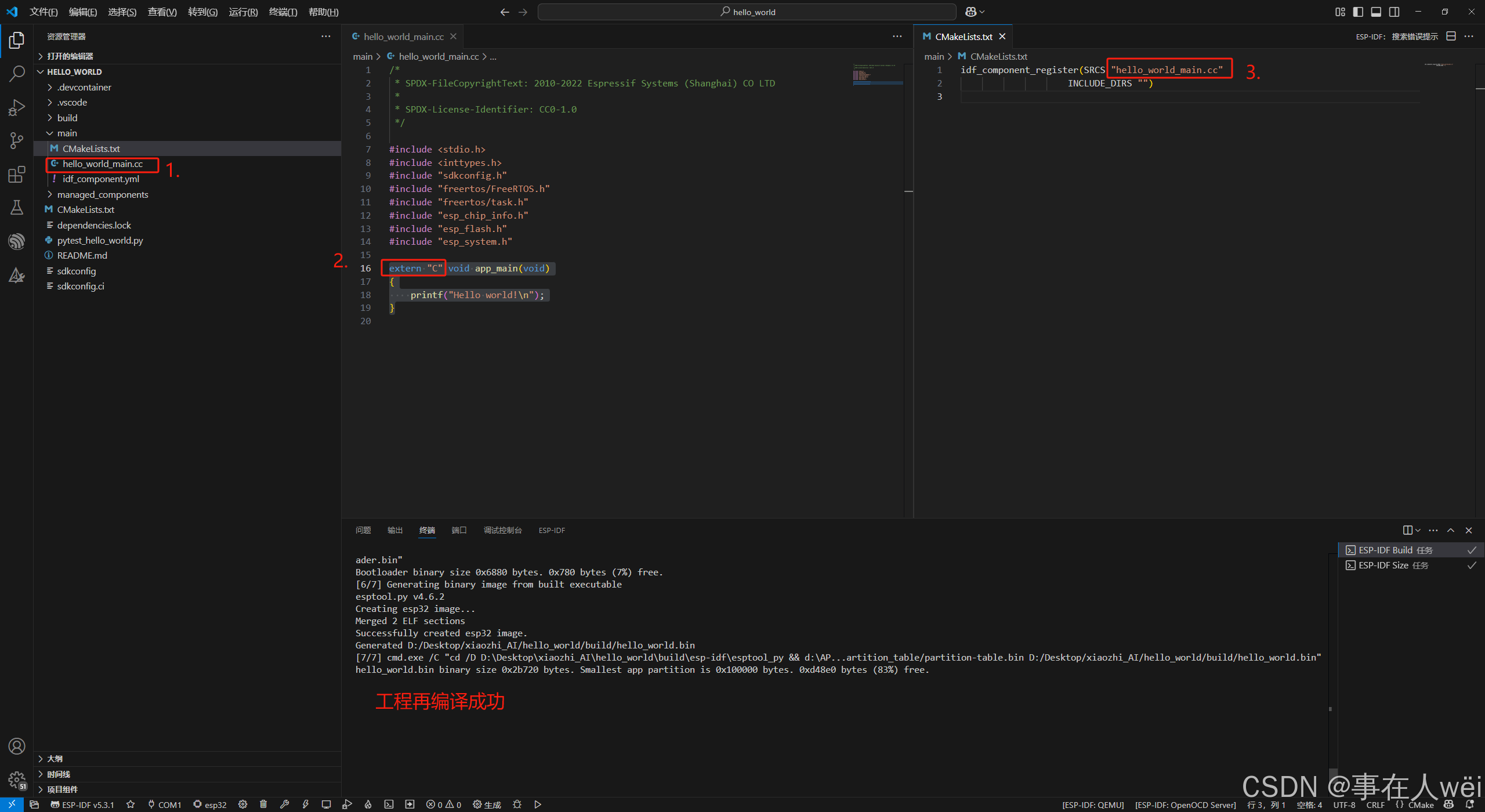Open the 终端(T) menu
This screenshot has width=1485, height=812.
coord(283,12)
